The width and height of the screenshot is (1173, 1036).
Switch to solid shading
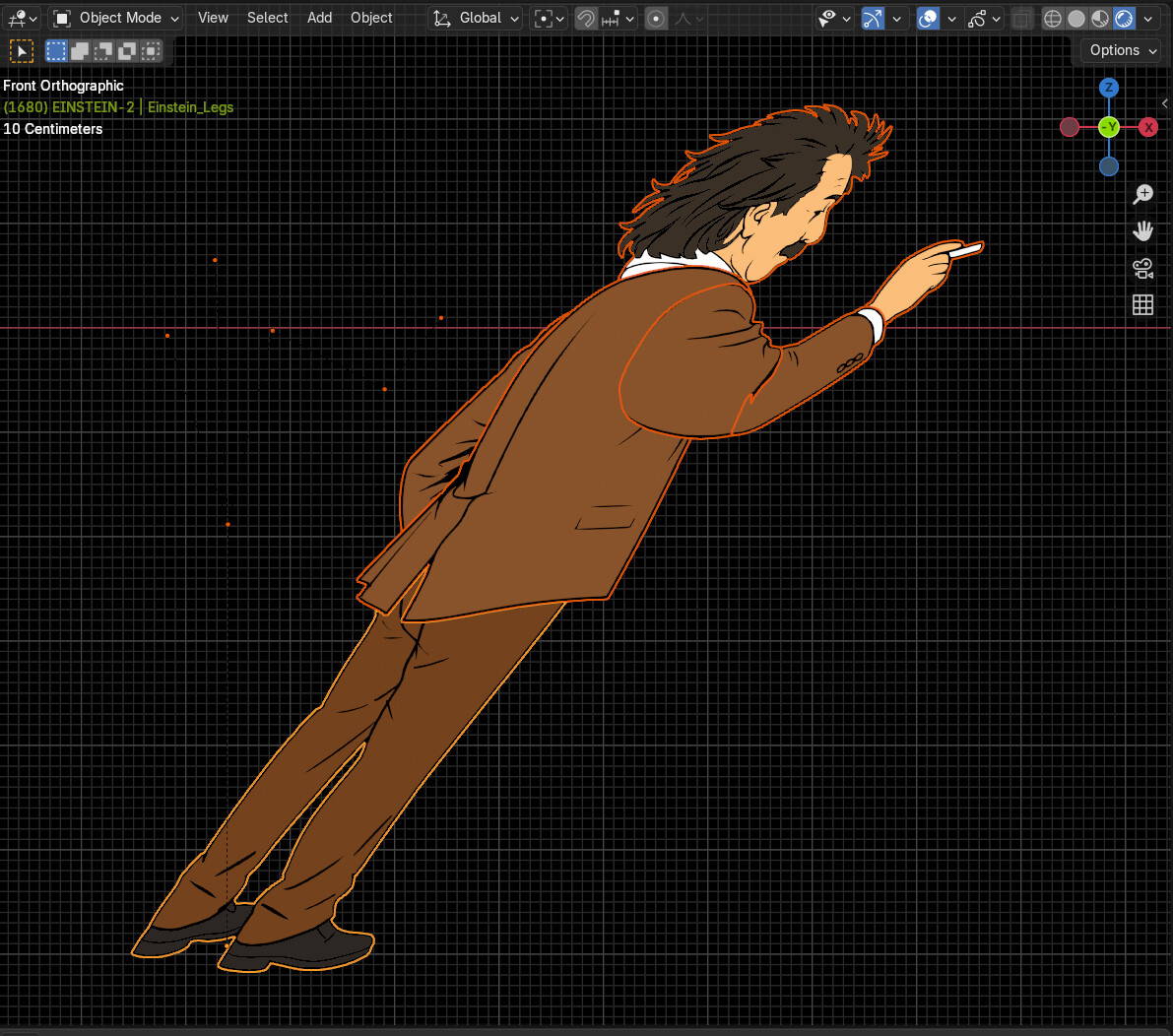point(1076,18)
